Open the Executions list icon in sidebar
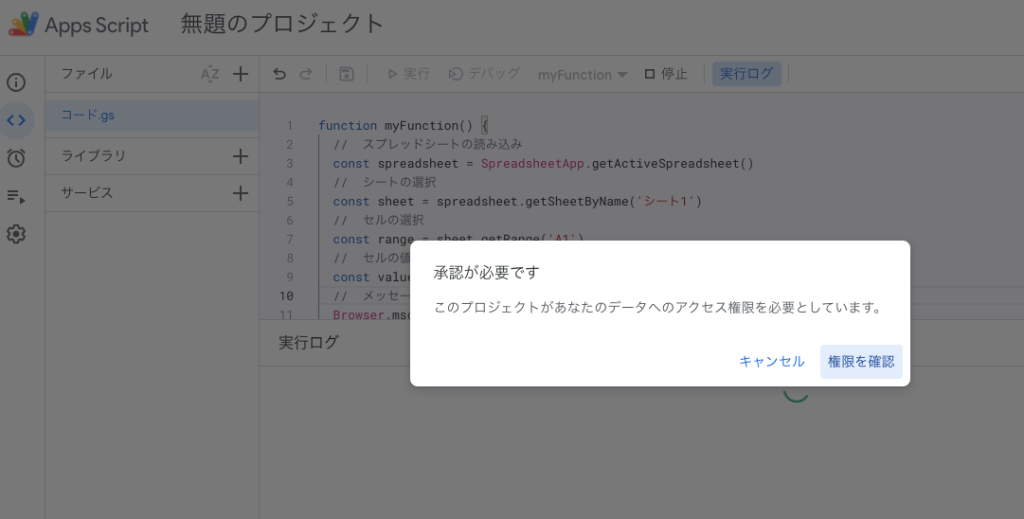The width and height of the screenshot is (1024, 519). click(16, 197)
